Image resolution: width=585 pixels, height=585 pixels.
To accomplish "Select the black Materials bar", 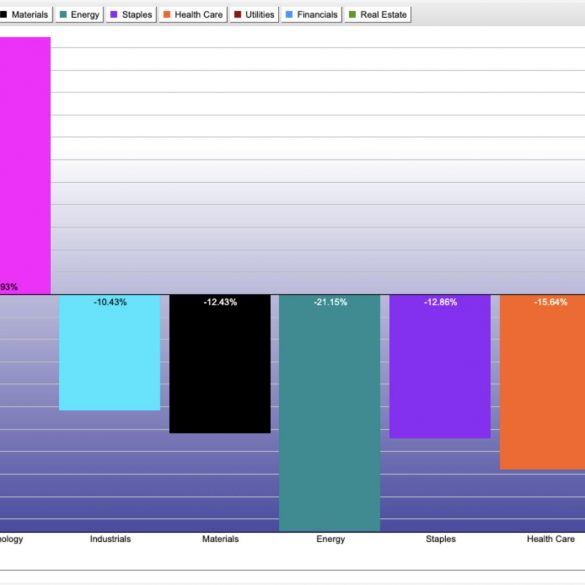I will pos(220,364).
